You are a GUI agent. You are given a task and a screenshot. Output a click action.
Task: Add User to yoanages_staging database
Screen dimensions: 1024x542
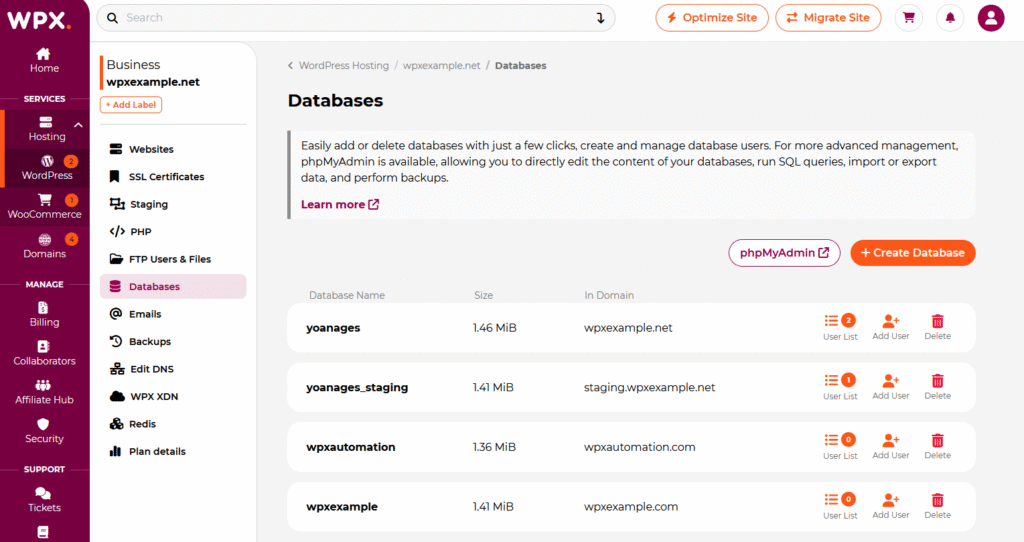891,387
